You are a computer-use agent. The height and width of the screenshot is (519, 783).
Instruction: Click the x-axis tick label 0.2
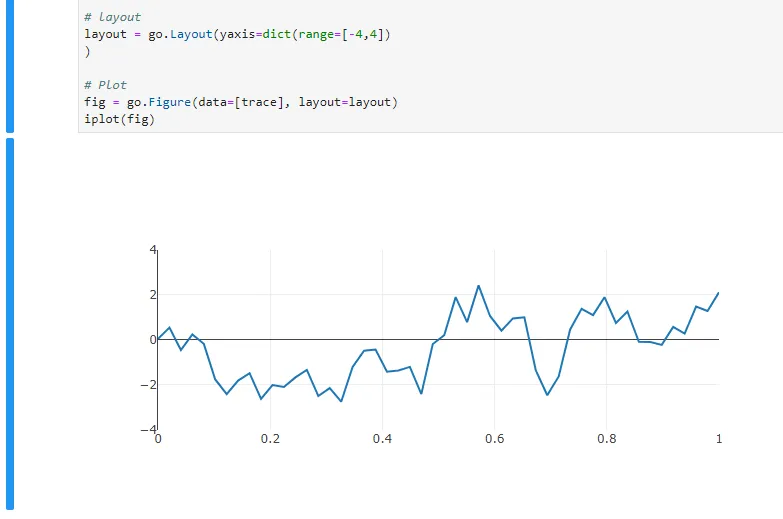pyautogui.click(x=270, y=439)
